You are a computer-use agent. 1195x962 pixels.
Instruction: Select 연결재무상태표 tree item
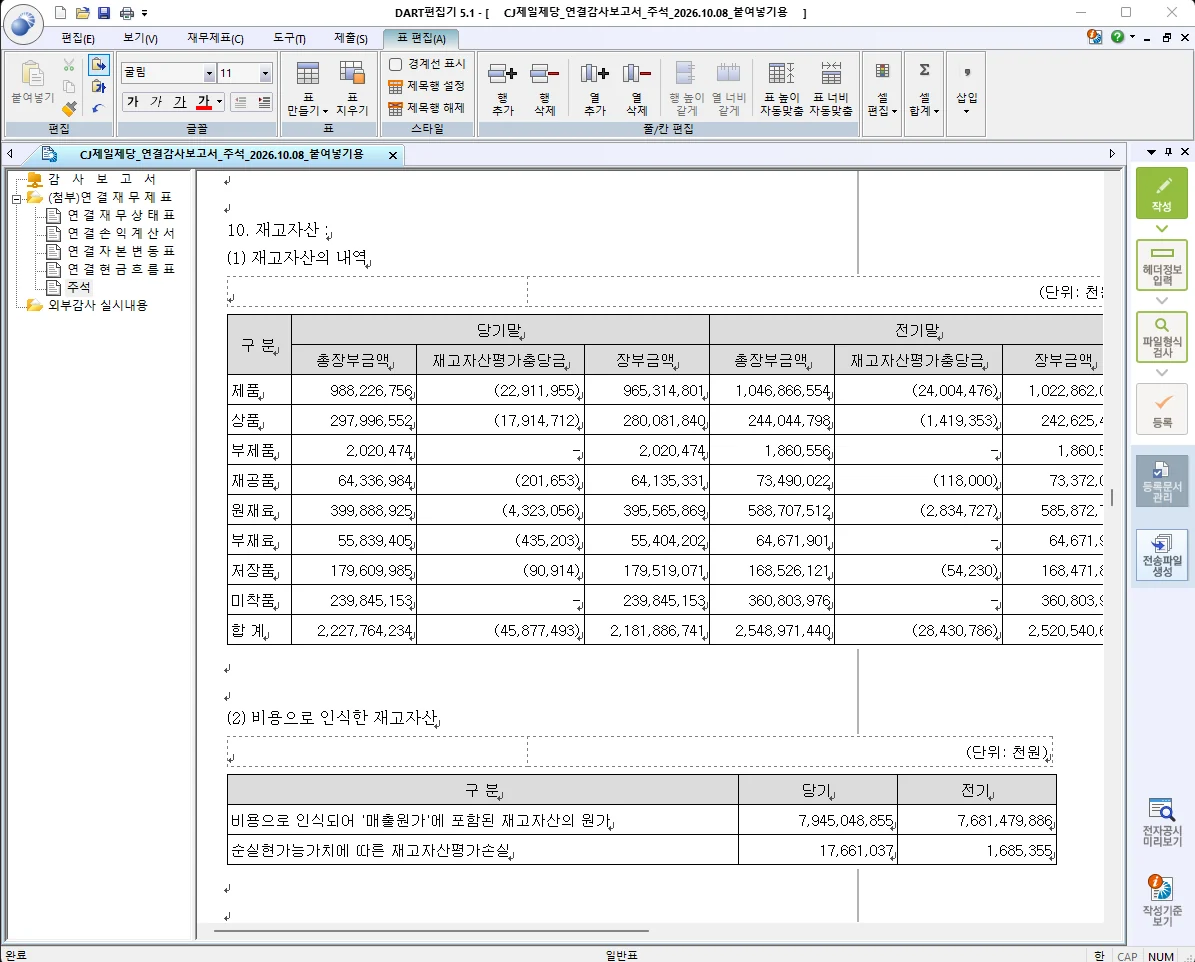point(121,215)
